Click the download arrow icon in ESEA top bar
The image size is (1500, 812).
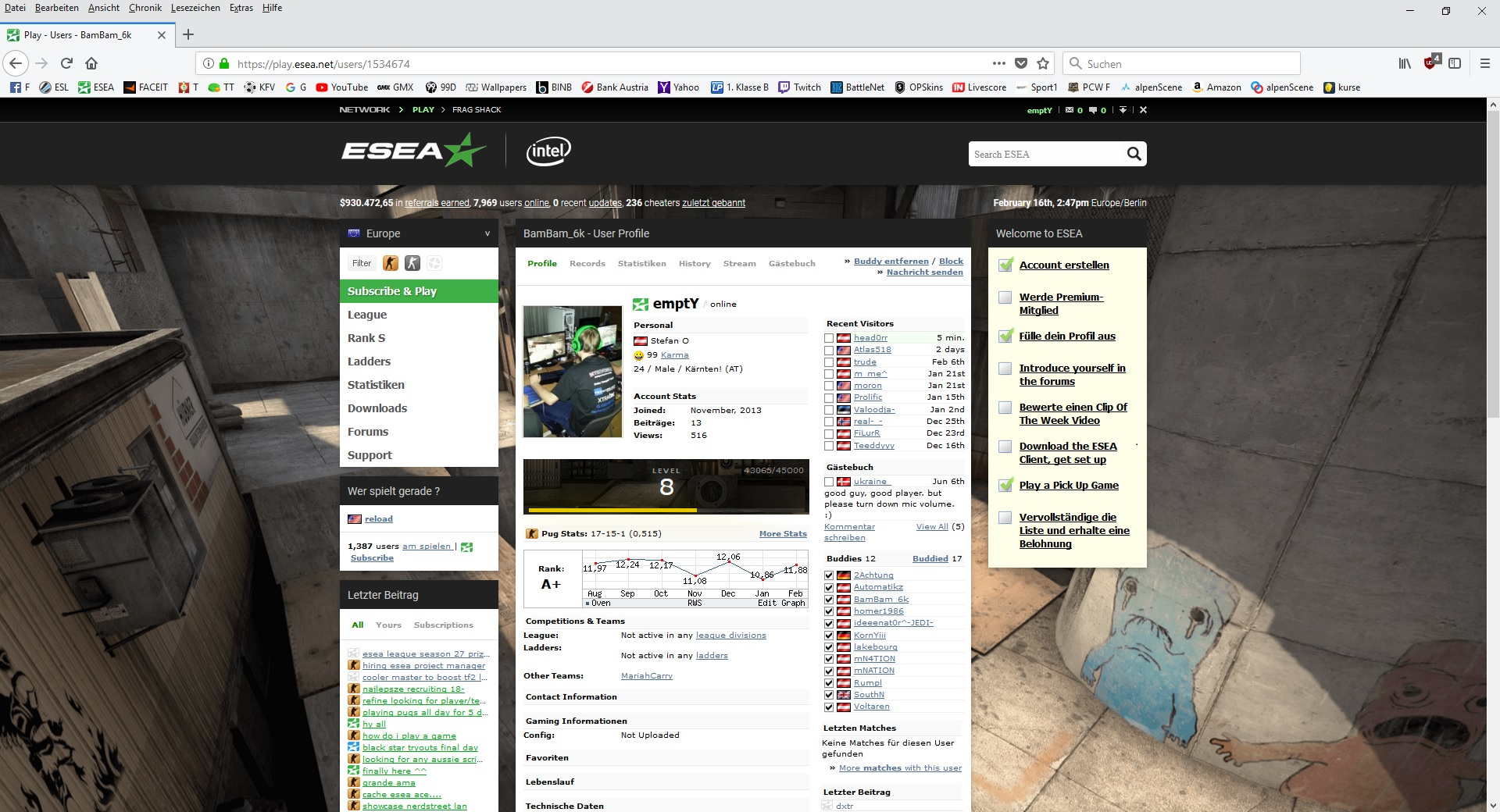[x=1123, y=110]
